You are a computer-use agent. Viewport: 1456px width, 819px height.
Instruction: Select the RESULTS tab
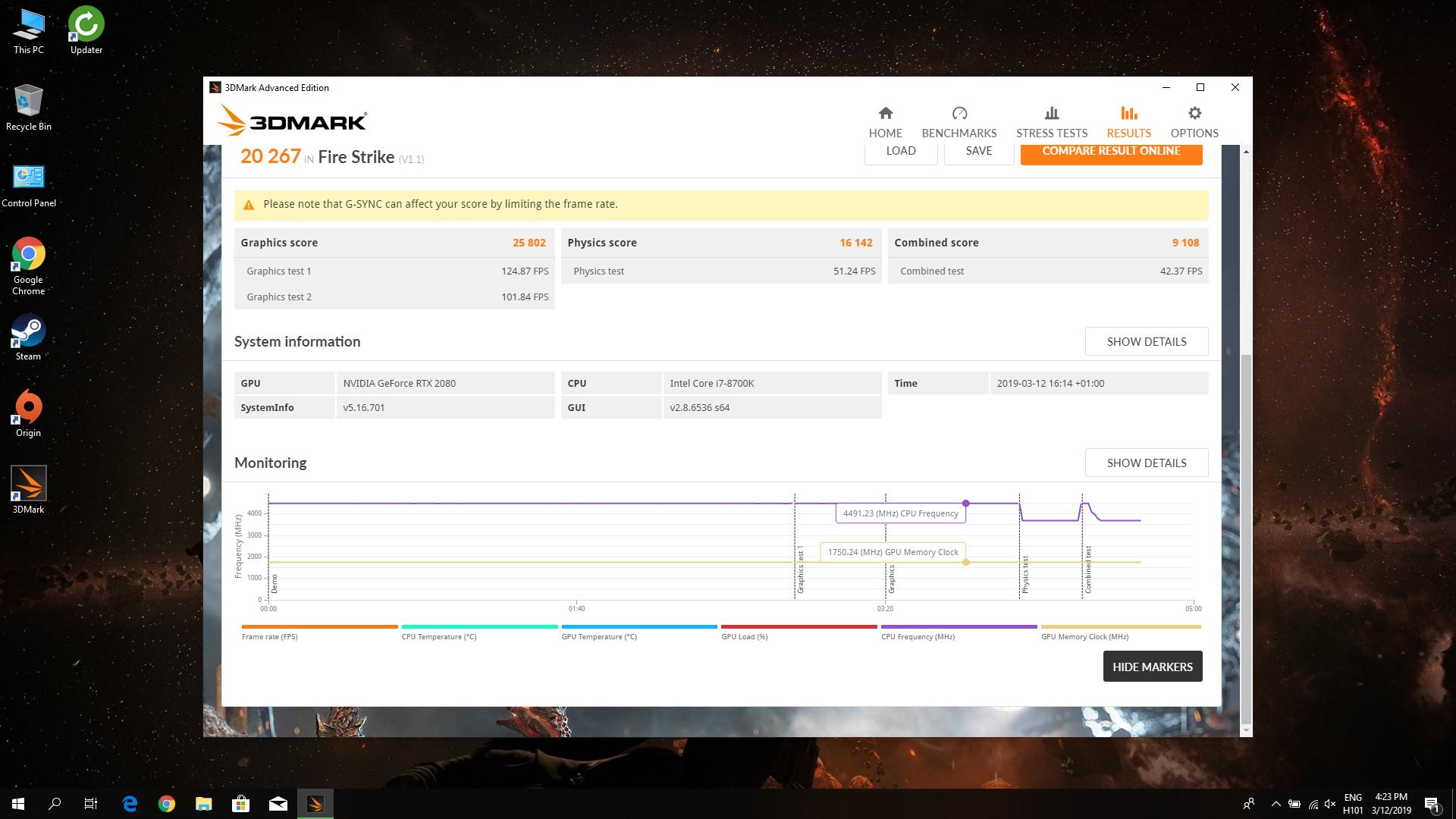tap(1128, 122)
